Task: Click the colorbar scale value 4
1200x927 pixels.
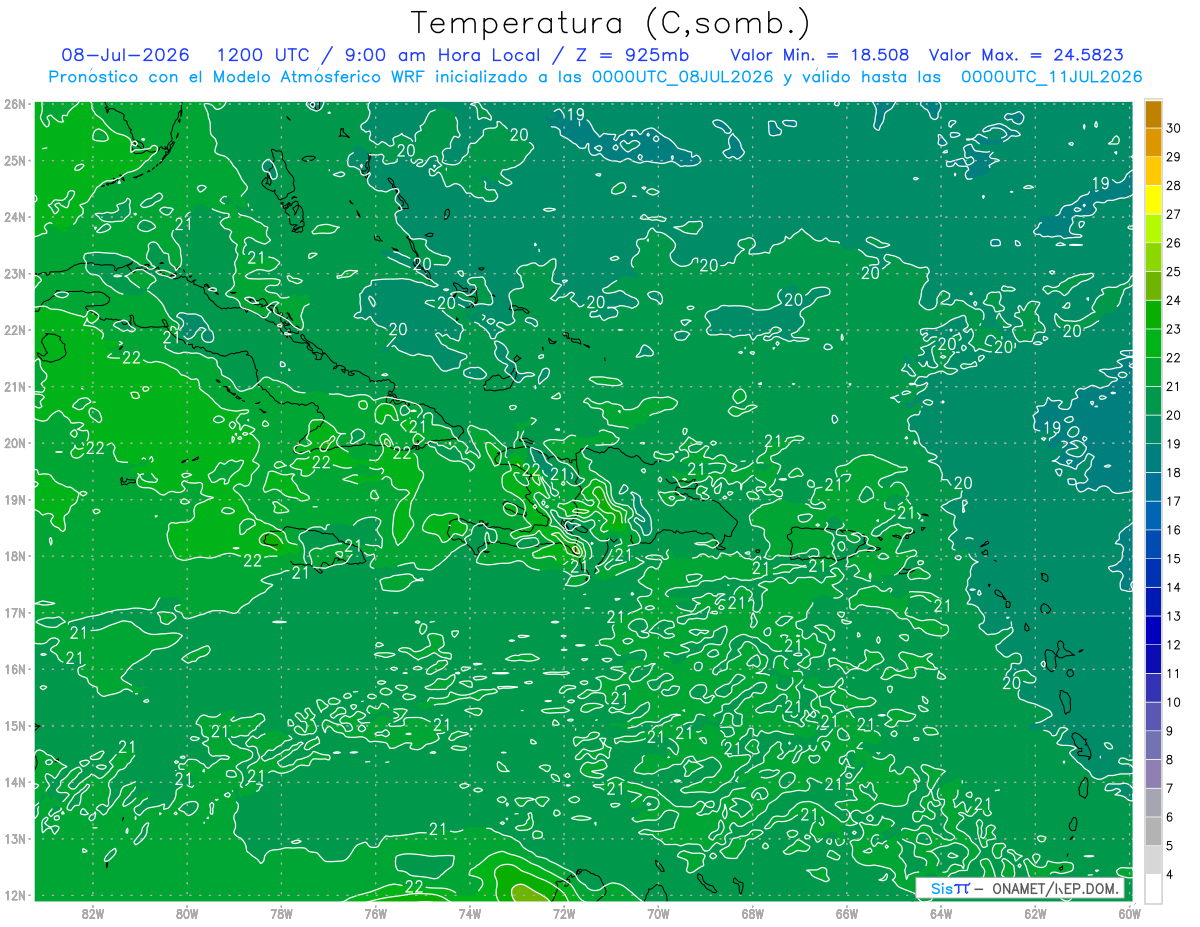Action: 1171,874
